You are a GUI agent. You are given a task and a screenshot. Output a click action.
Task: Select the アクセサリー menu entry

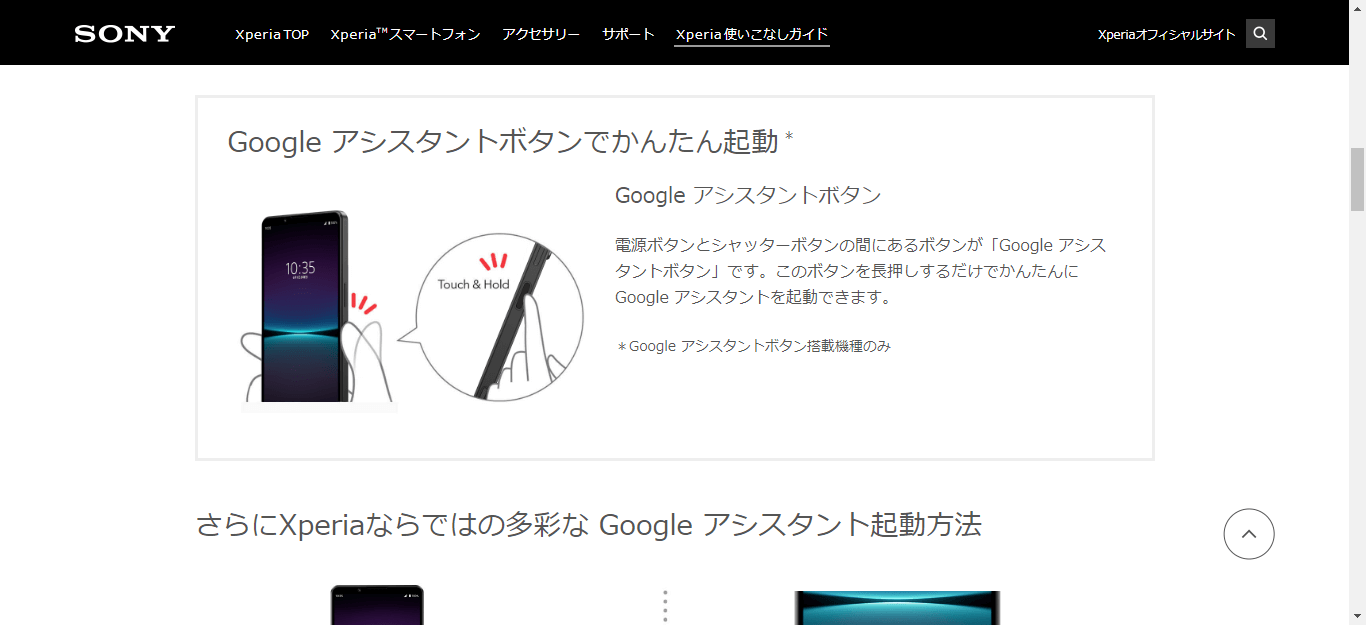[x=540, y=33]
